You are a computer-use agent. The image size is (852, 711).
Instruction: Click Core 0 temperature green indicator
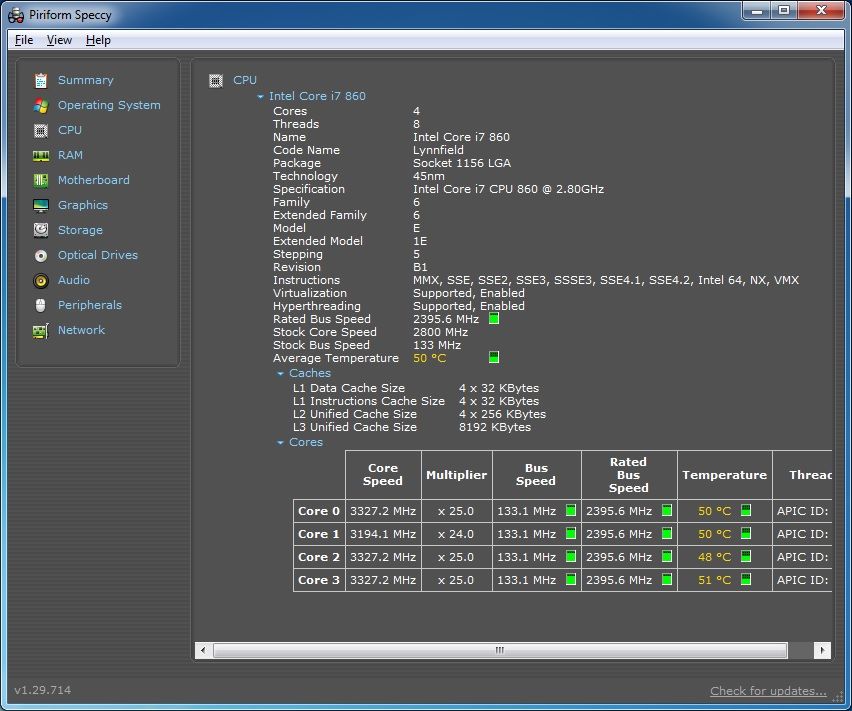tap(746, 510)
